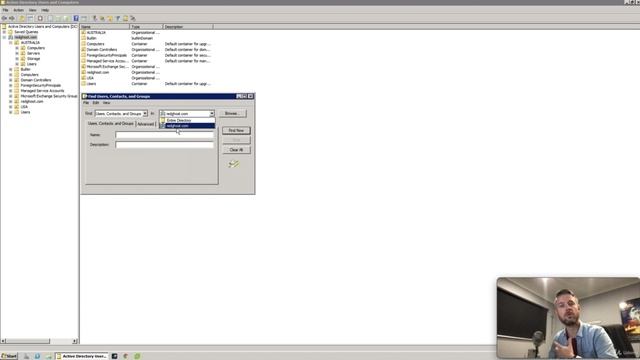Select the AUSTRALIA tree item
Screen dimensions: 640x360
point(30,42)
